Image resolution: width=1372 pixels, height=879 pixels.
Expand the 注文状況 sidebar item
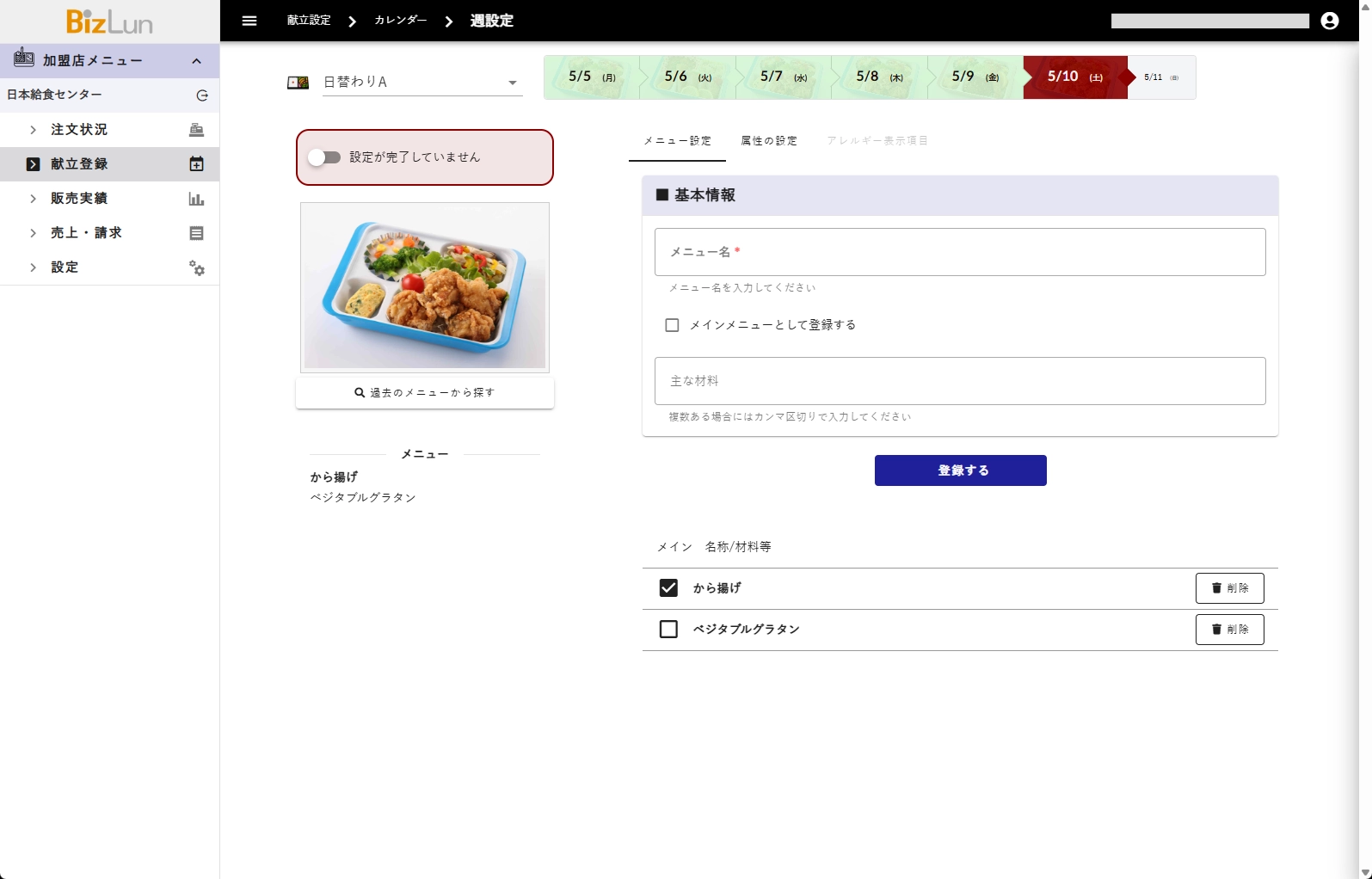click(34, 130)
